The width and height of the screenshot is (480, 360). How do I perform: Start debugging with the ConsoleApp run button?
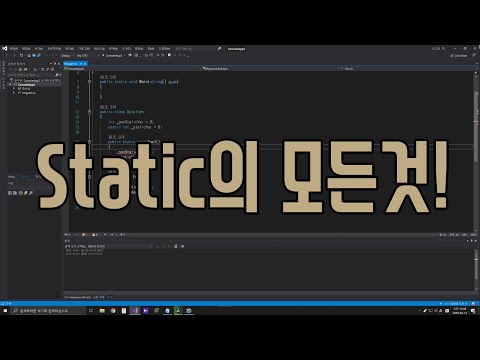pos(113,56)
